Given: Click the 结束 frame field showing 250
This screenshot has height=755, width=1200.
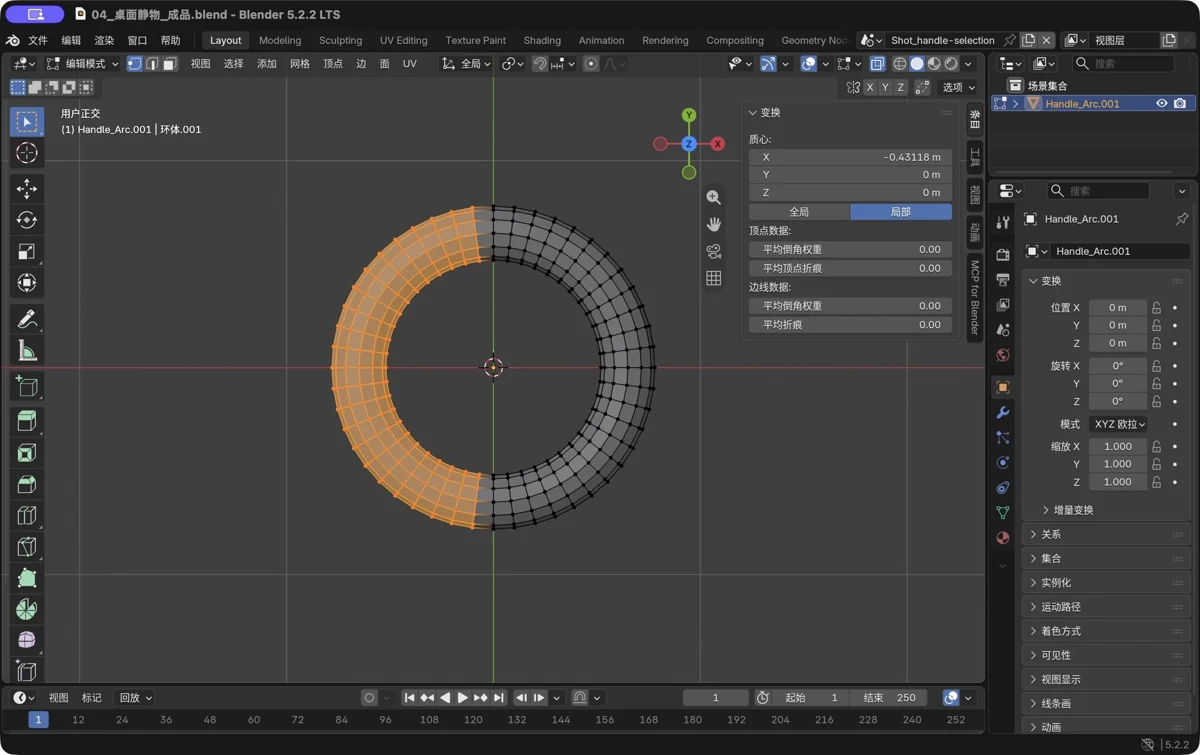Looking at the screenshot, I should 891,698.
